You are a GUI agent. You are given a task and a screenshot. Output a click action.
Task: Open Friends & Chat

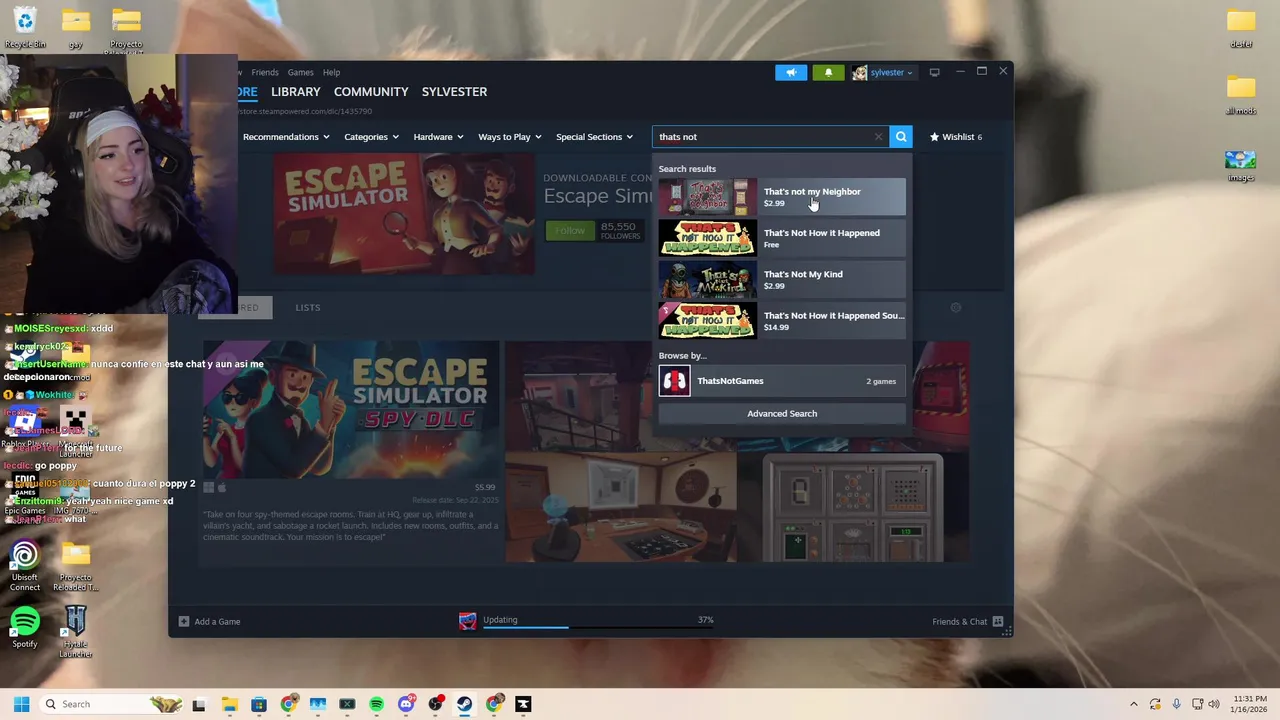(967, 621)
